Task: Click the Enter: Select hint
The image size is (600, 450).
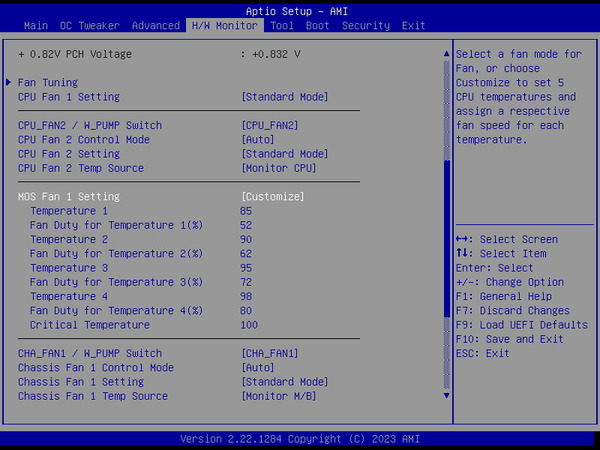Action: (494, 268)
